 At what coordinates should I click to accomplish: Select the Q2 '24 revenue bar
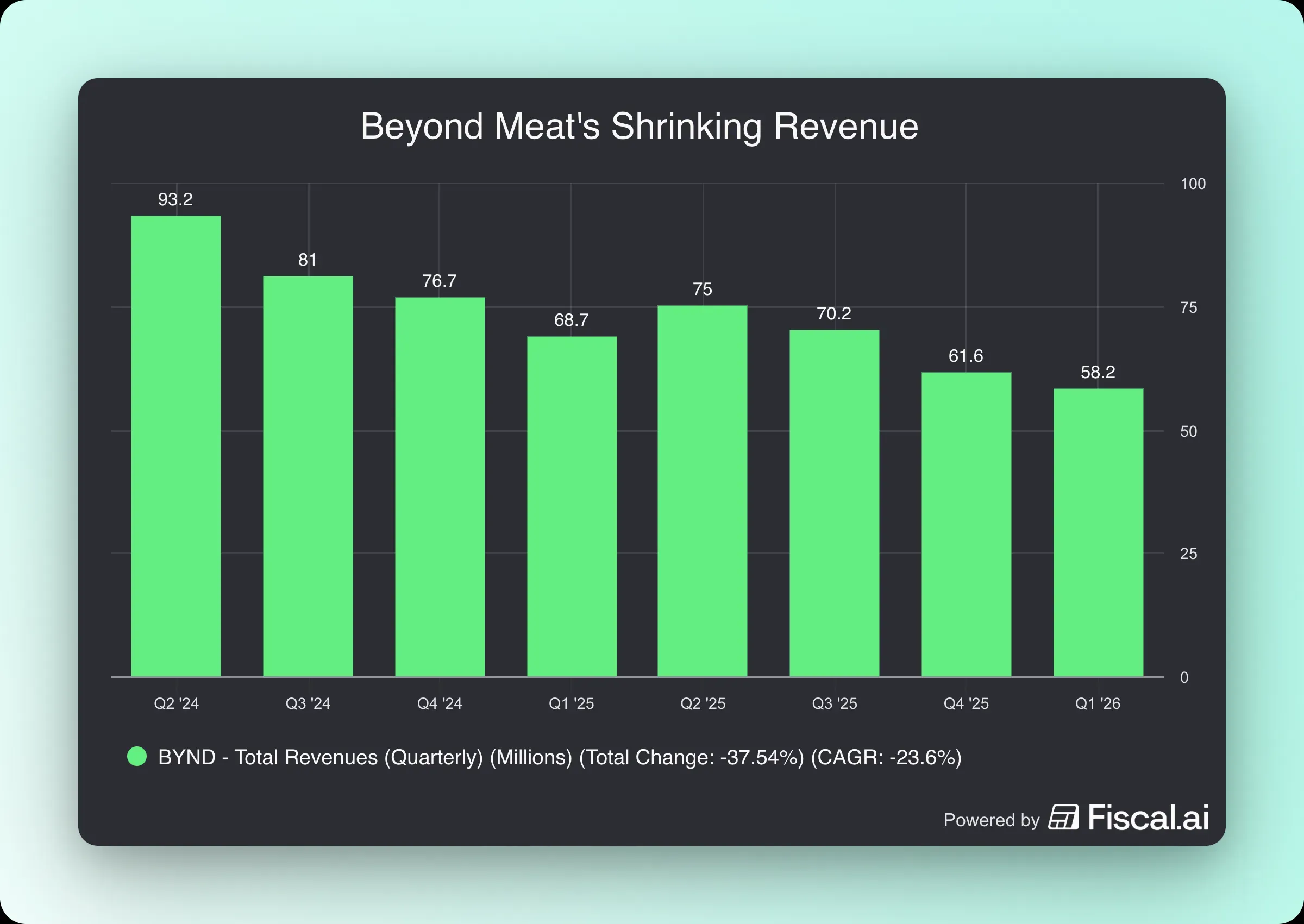tap(176, 447)
